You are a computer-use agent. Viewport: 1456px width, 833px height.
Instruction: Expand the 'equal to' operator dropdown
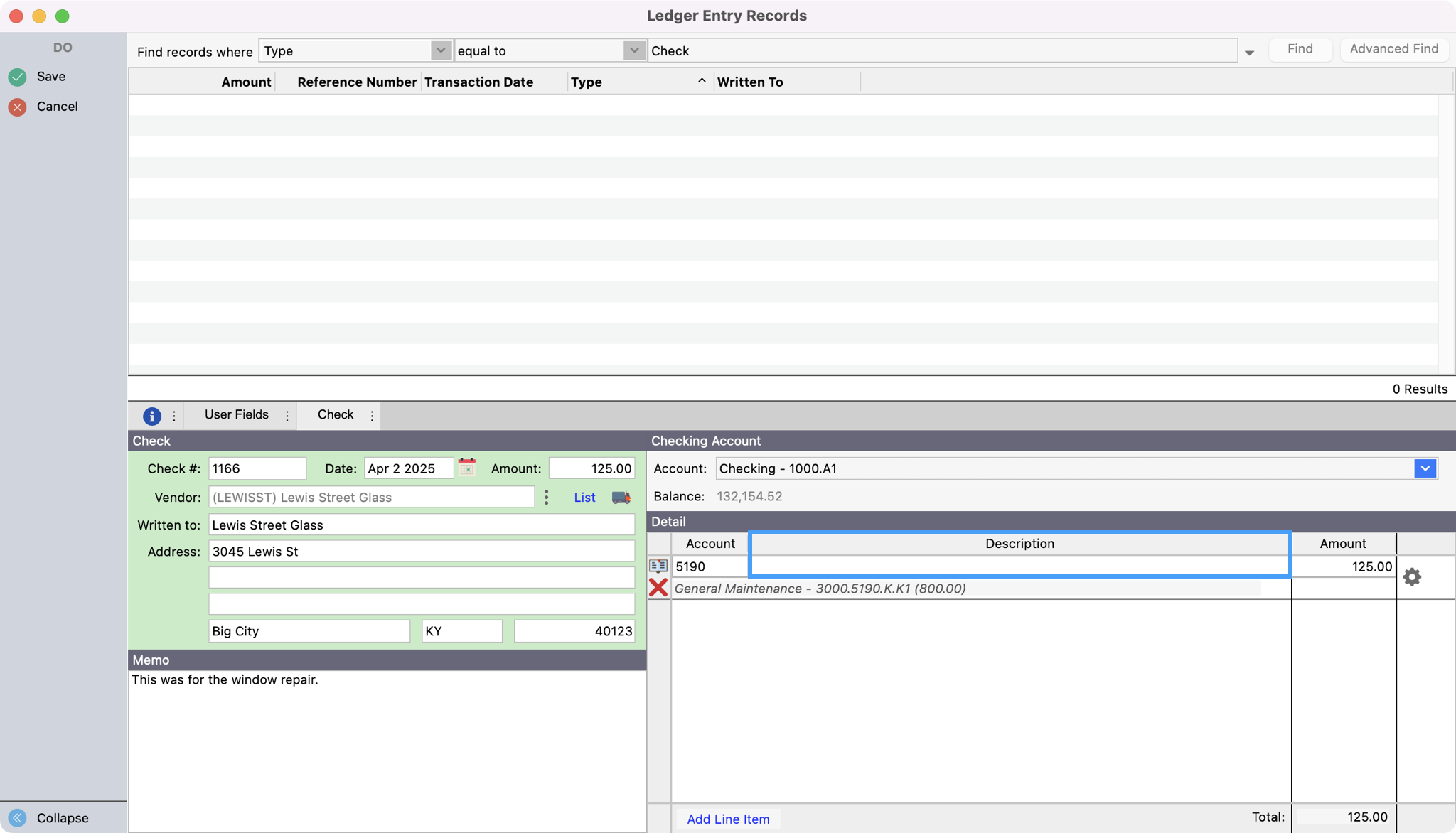633,50
